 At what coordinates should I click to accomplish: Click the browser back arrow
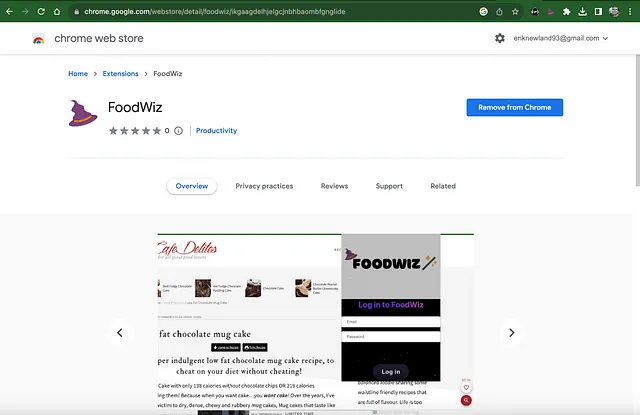[9, 11]
